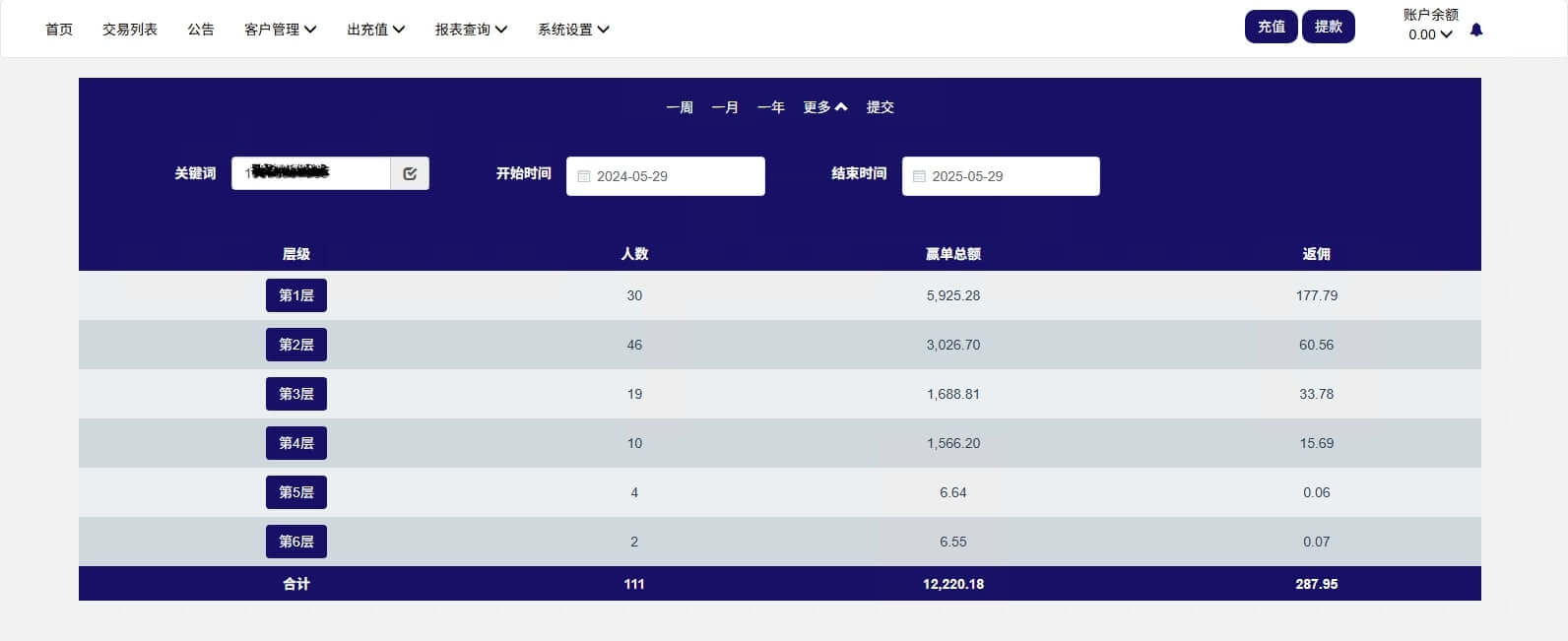Expand the 账户余额 0.00 dropdown
The height and width of the screenshot is (641, 1568).
1430,34
